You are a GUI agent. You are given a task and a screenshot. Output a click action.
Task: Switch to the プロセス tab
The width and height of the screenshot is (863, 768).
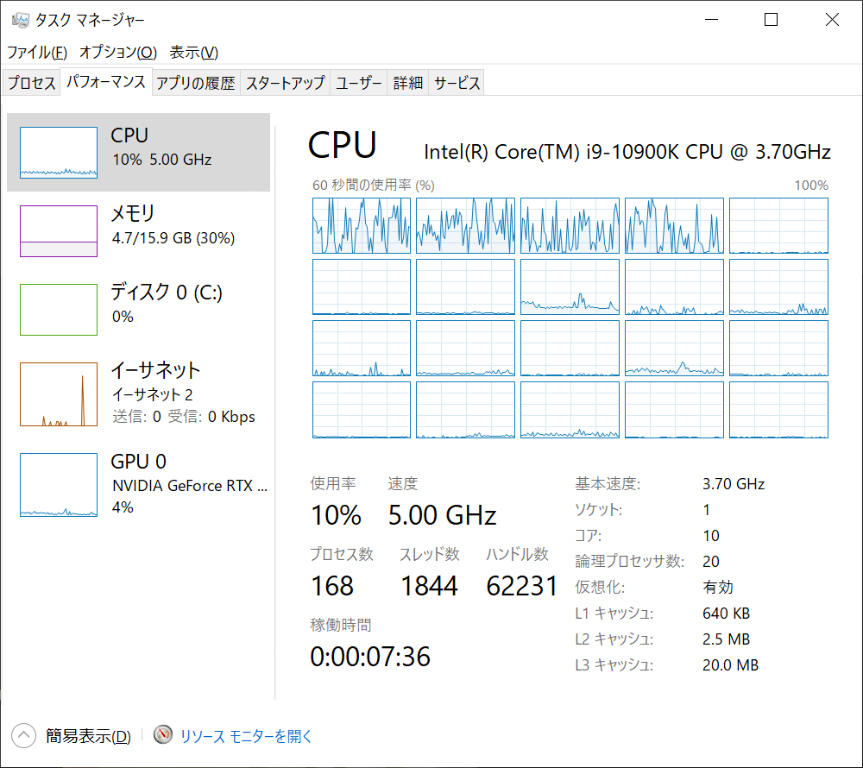[32, 83]
